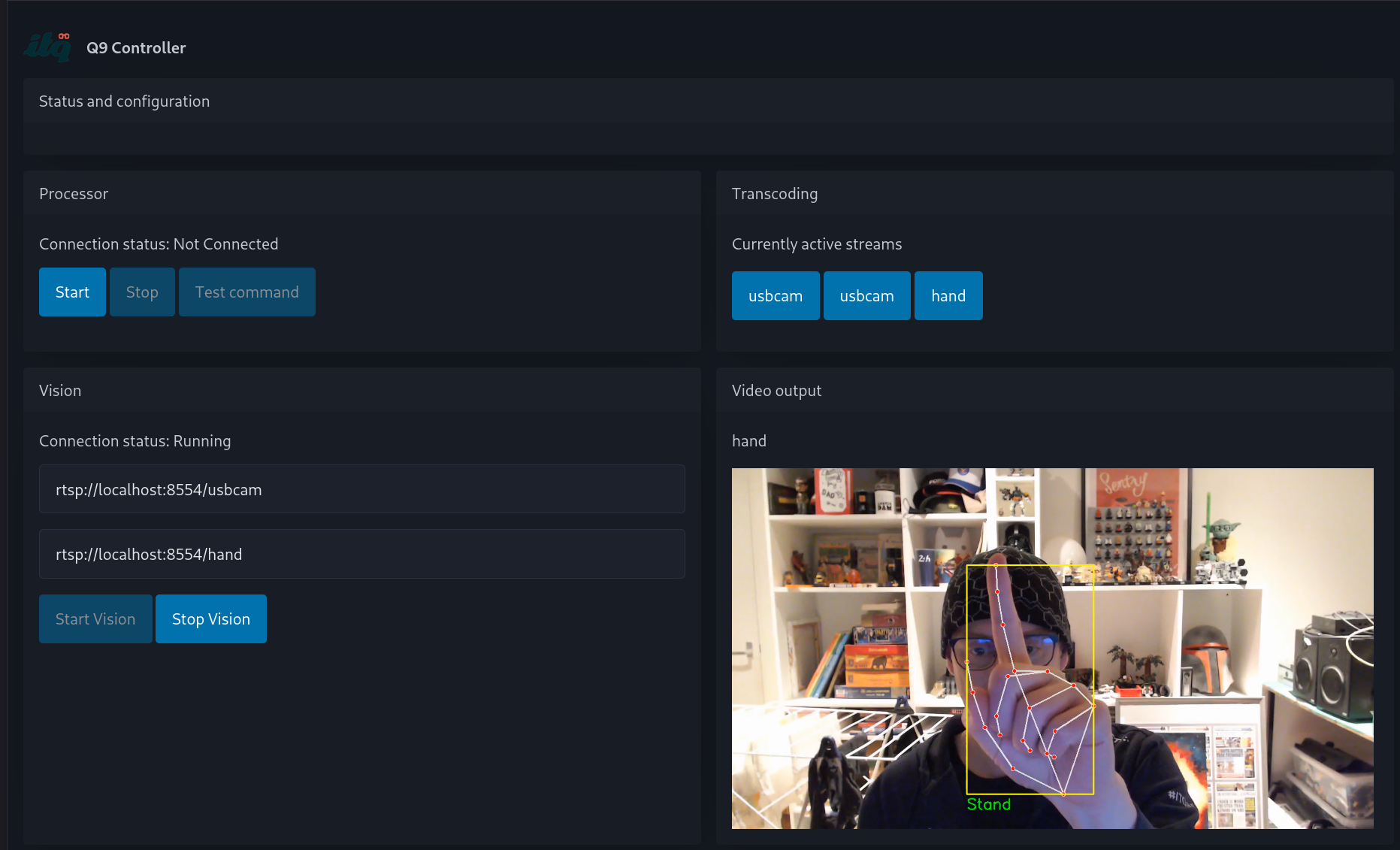Select the rtsp hand URL field

click(361, 554)
